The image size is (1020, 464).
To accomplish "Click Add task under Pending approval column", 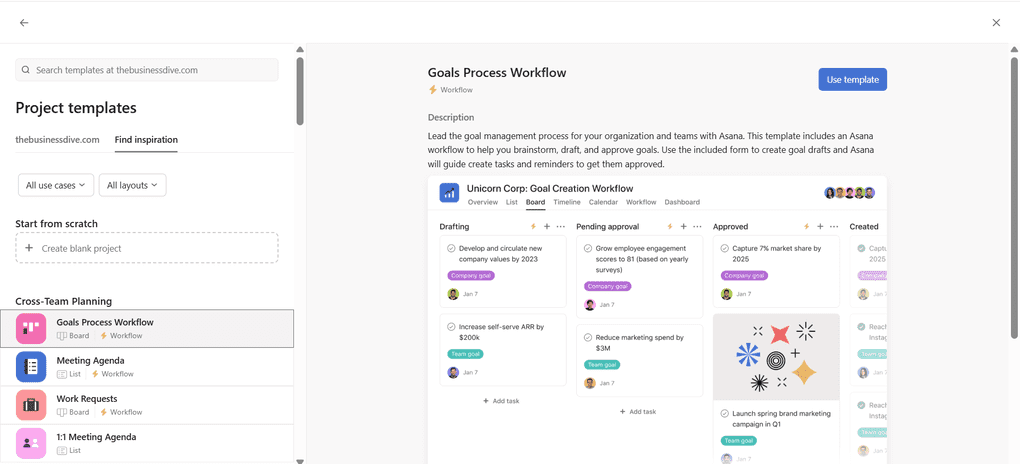I will [x=638, y=412].
